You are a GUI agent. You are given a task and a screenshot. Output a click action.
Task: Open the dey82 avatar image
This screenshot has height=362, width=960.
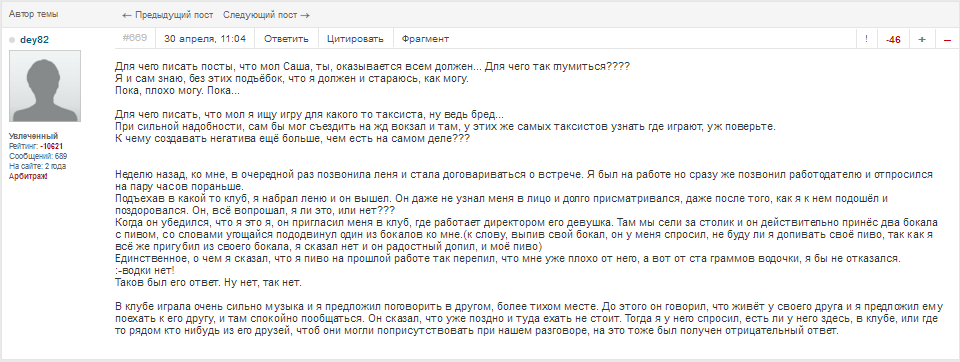(x=45, y=86)
